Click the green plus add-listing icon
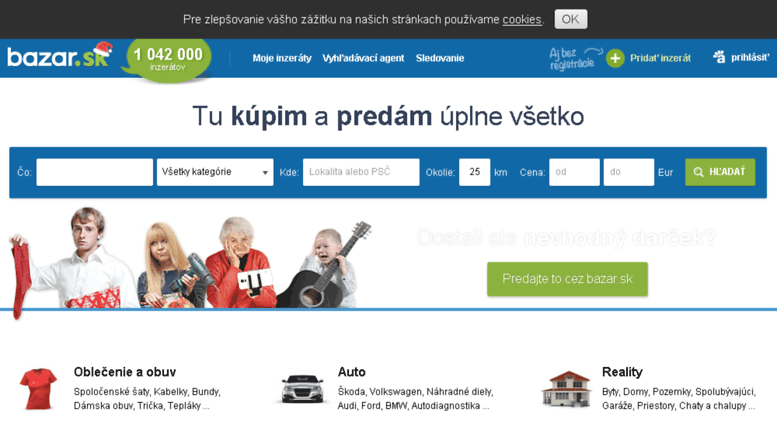Image resolution: width=777 pixels, height=423 pixels. pyautogui.click(x=615, y=58)
